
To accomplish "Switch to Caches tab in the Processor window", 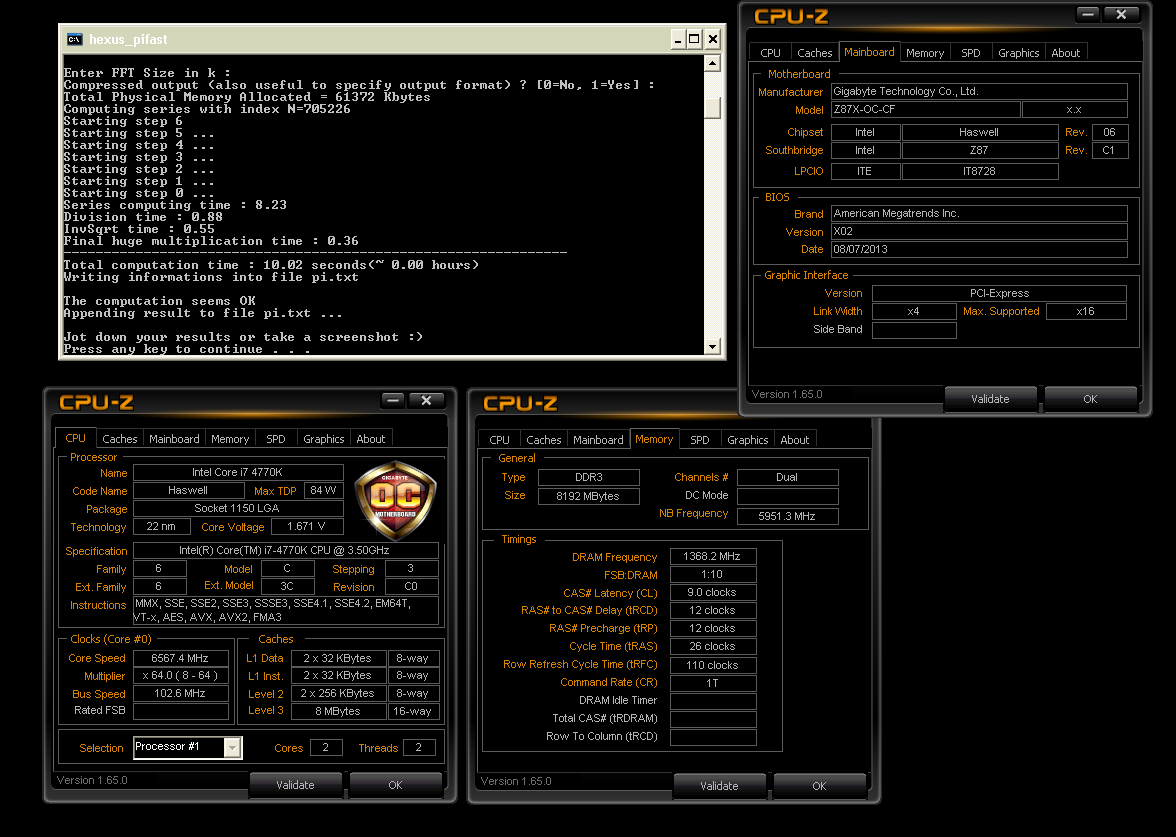I will [120, 439].
